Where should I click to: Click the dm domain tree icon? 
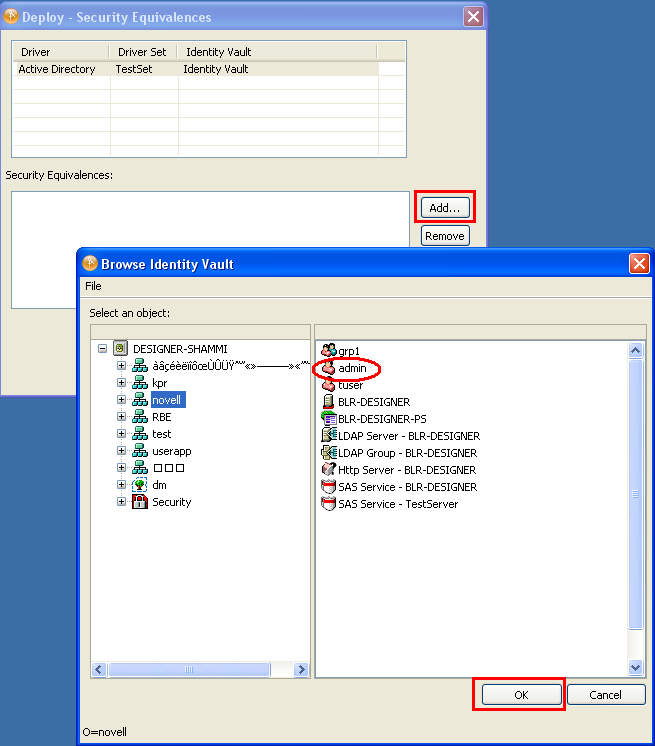point(139,485)
